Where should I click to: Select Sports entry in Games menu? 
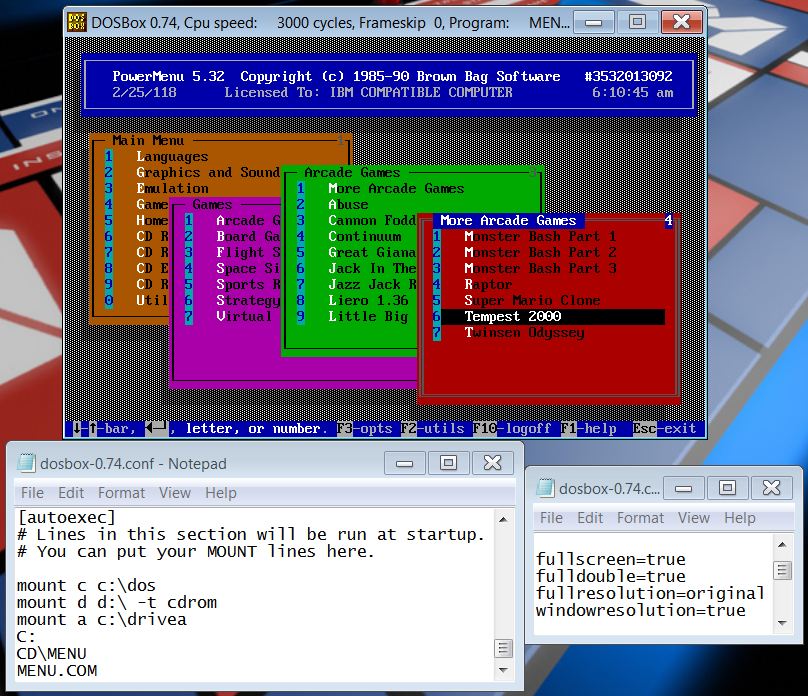pyautogui.click(x=248, y=284)
